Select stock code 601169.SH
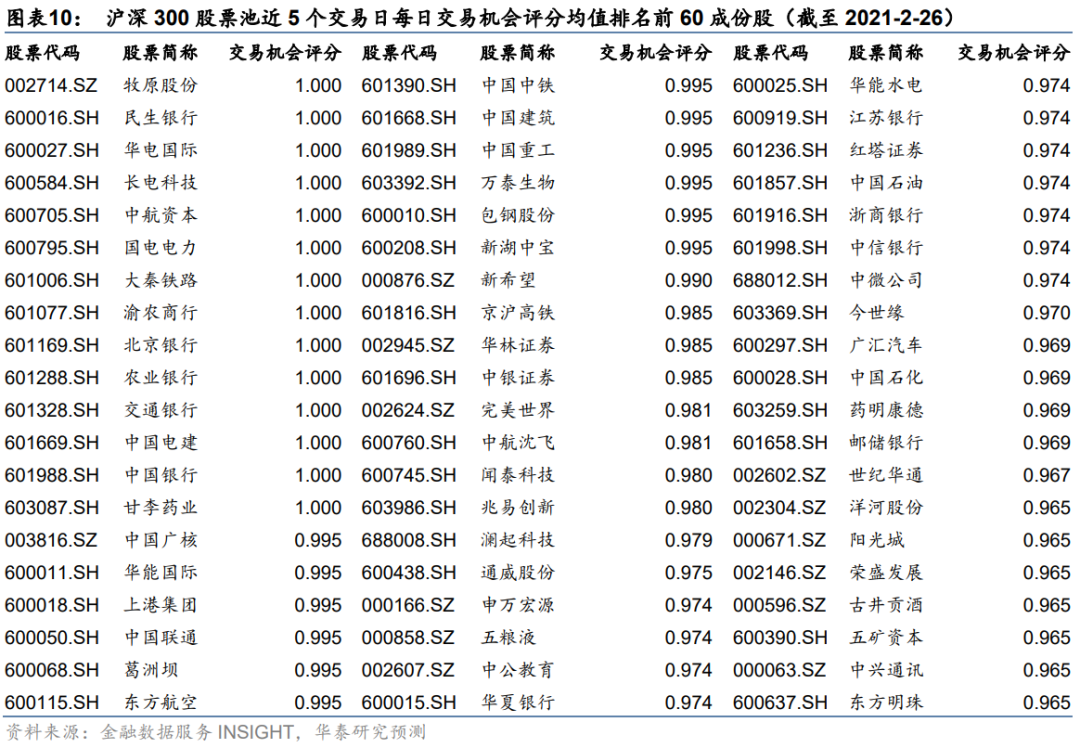1080x748 pixels. tap(52, 345)
